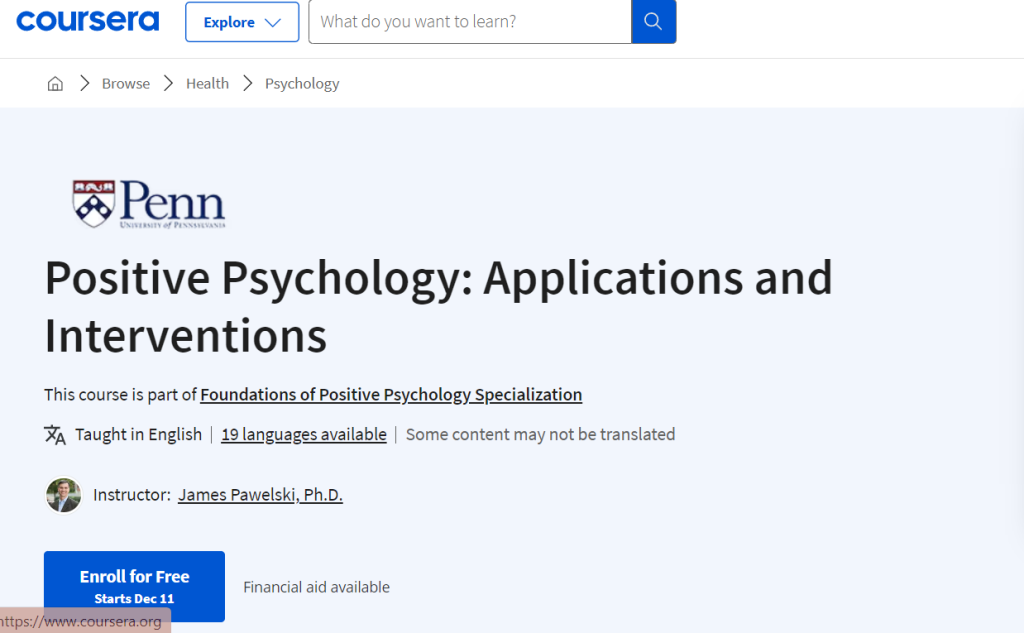Open Foundations of Positive Psychology Specialization link
The image size is (1024, 633).
pos(391,395)
